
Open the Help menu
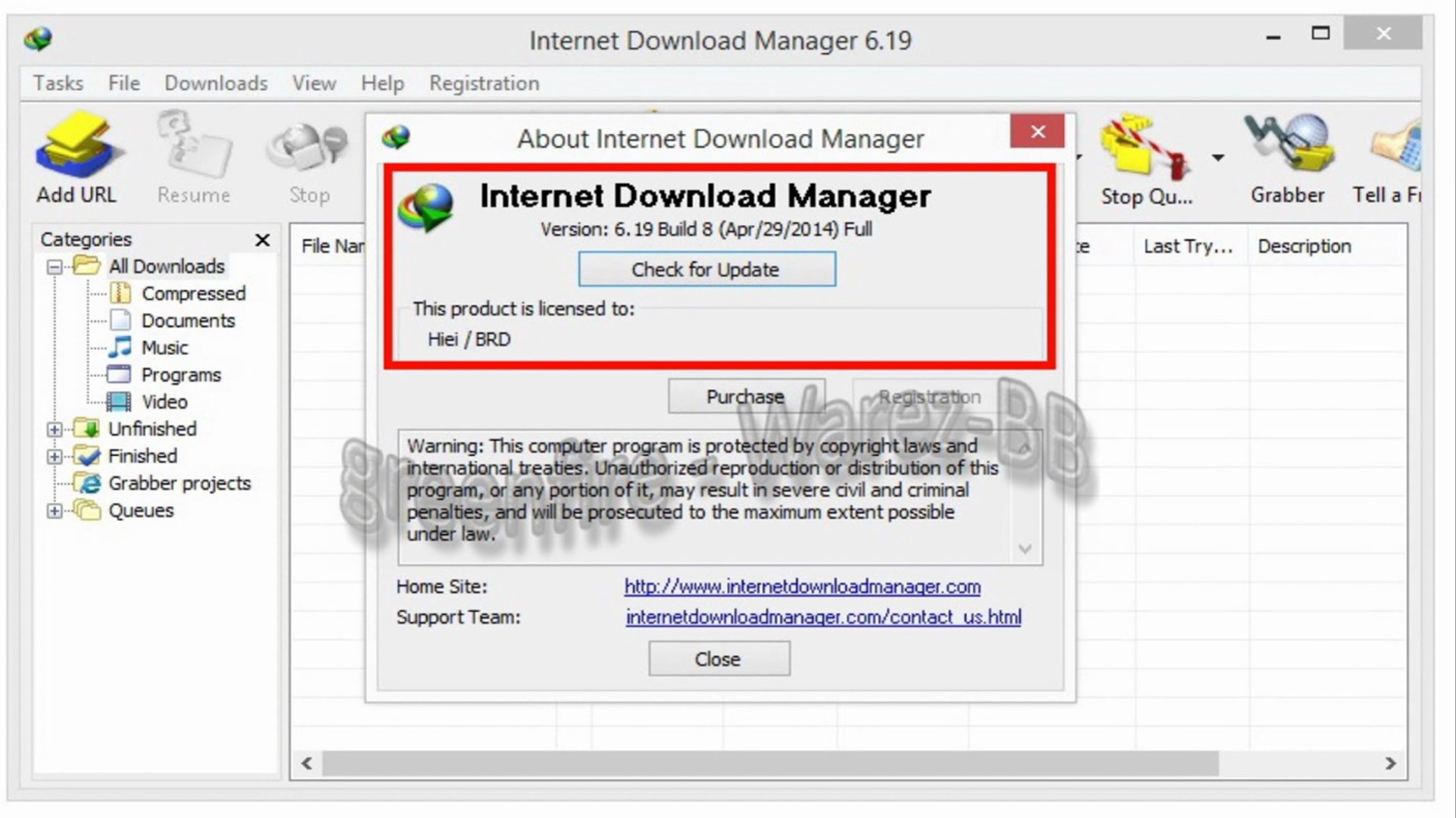coord(382,83)
